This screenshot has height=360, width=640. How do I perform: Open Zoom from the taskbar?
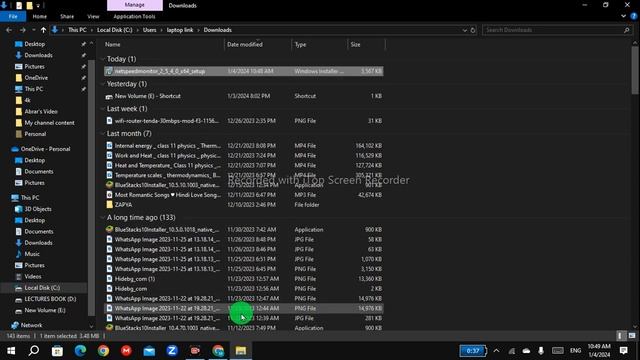click(172, 351)
